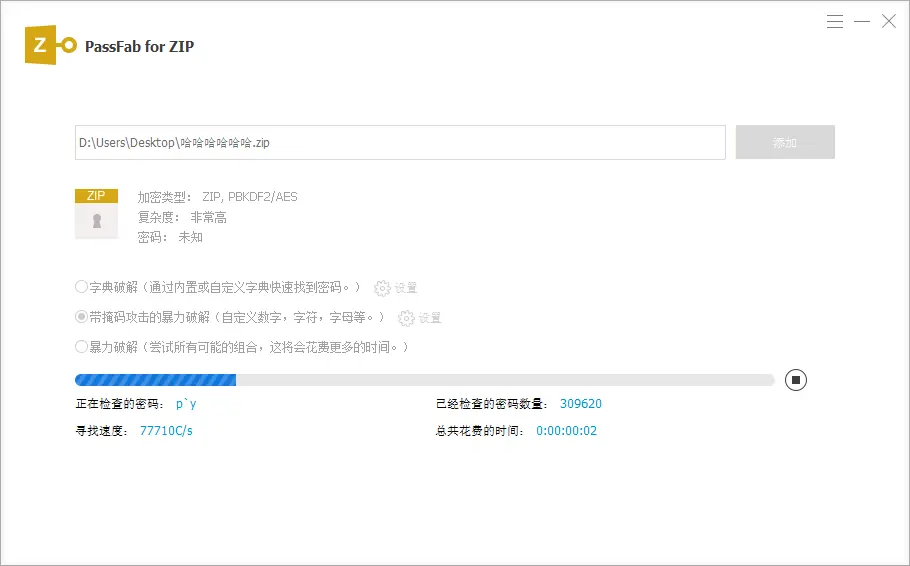The height and width of the screenshot is (566, 910).
Task: Click the 添加 add file button
Action: tap(785, 142)
